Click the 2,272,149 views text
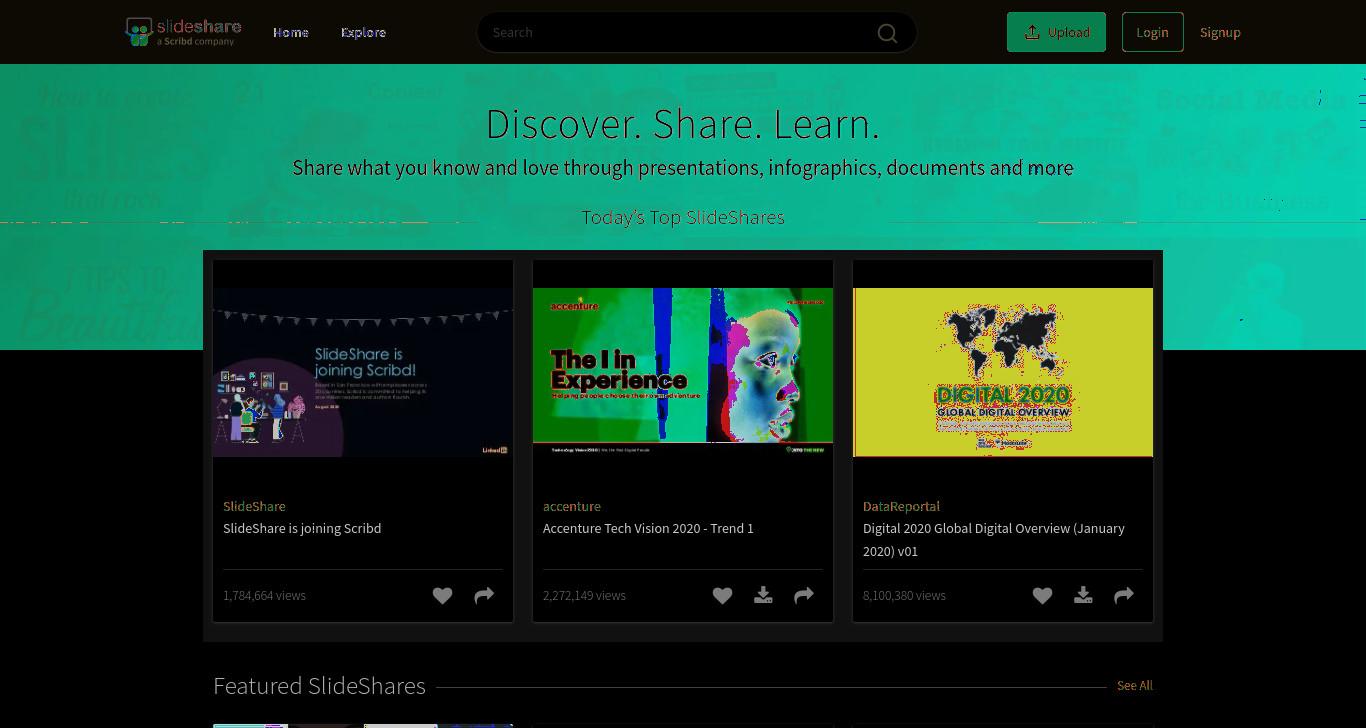 (x=584, y=595)
